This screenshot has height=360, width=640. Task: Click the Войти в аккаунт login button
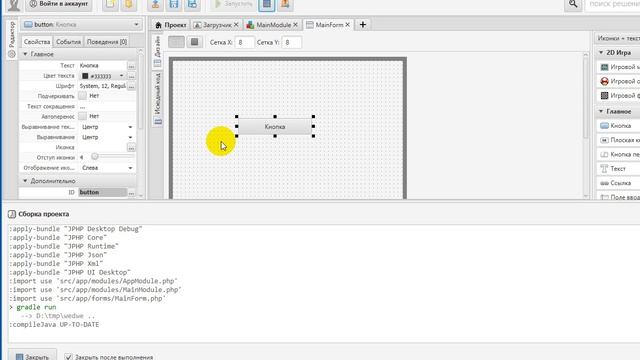coord(59,4)
